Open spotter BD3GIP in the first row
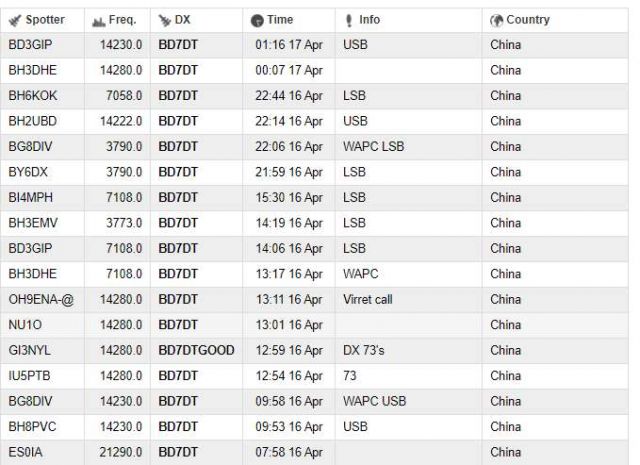This screenshot has width=640, height=465. pyautogui.click(x=28, y=45)
